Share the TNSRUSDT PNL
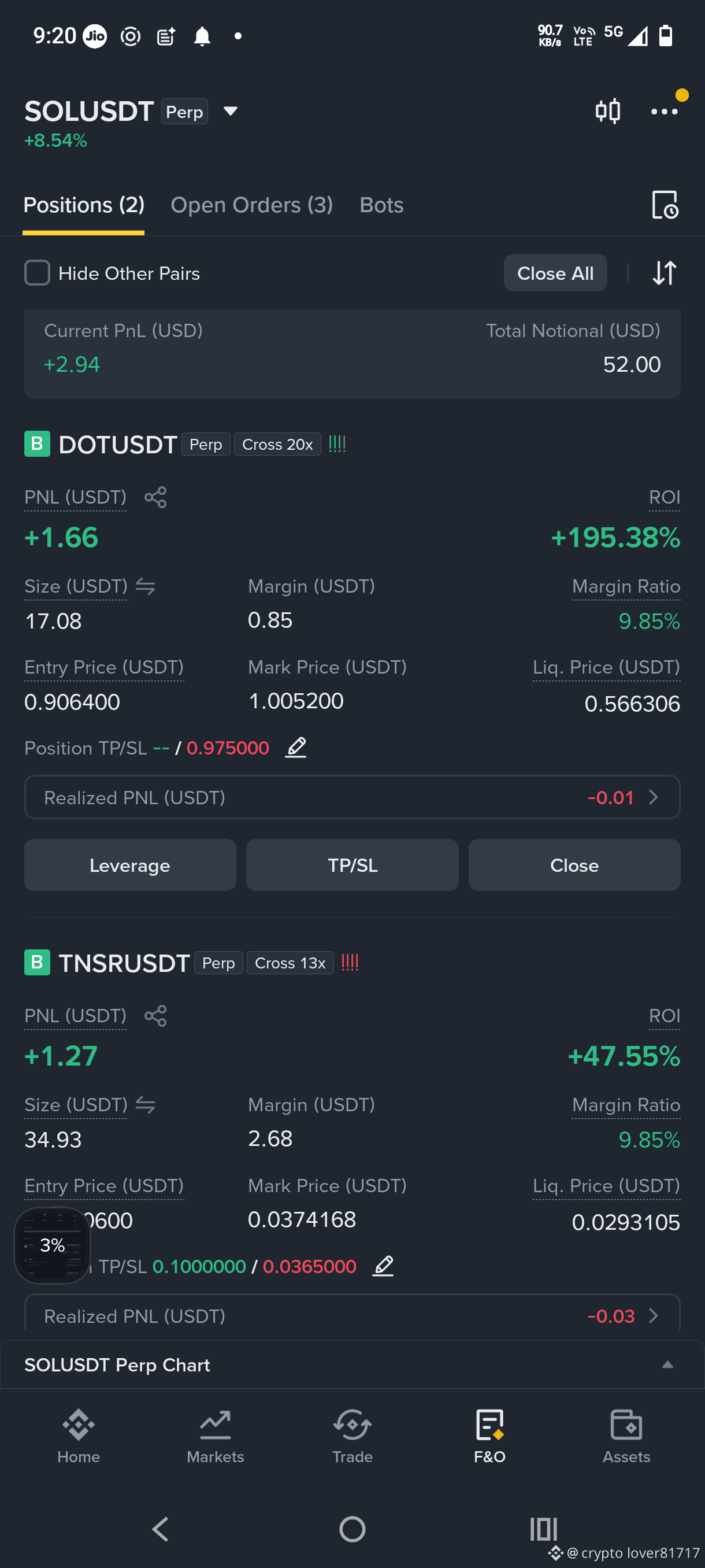The height and width of the screenshot is (1568, 705). (155, 1016)
